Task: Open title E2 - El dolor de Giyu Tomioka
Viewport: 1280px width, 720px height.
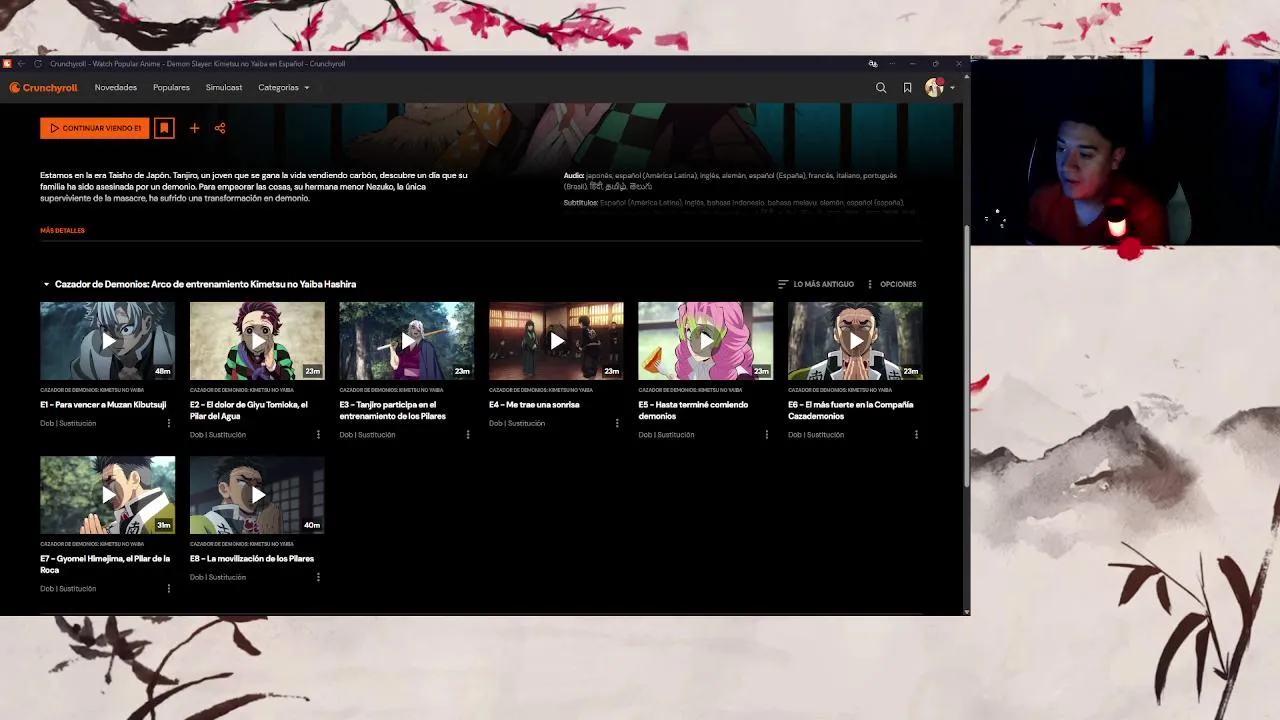Action: pyautogui.click(x=249, y=410)
